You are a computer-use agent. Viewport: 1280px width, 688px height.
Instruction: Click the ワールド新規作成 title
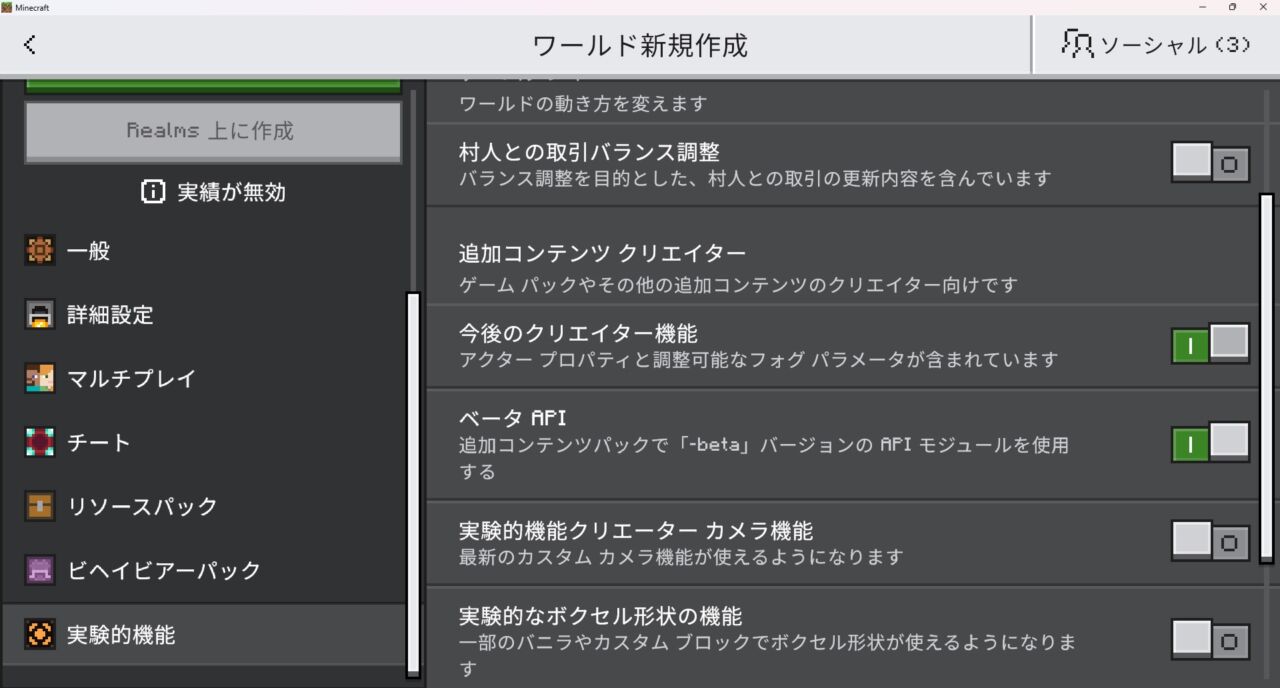[x=640, y=45]
